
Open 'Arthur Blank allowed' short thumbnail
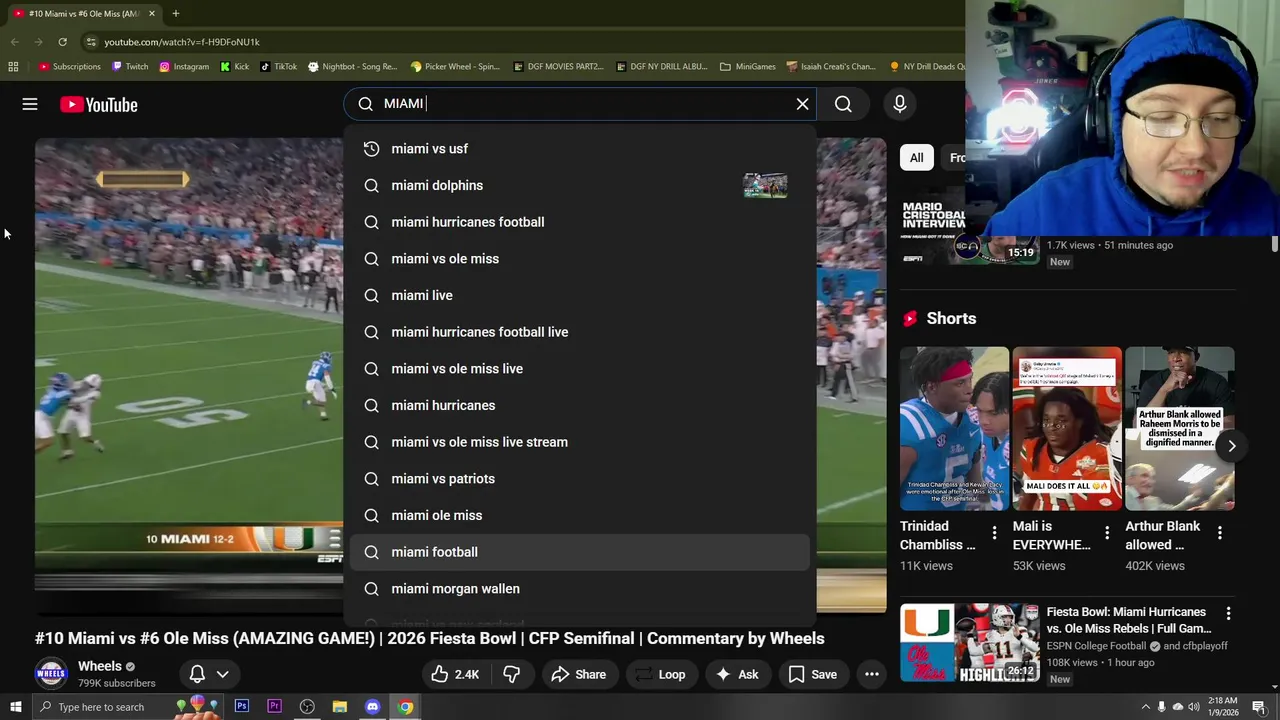tap(1180, 428)
